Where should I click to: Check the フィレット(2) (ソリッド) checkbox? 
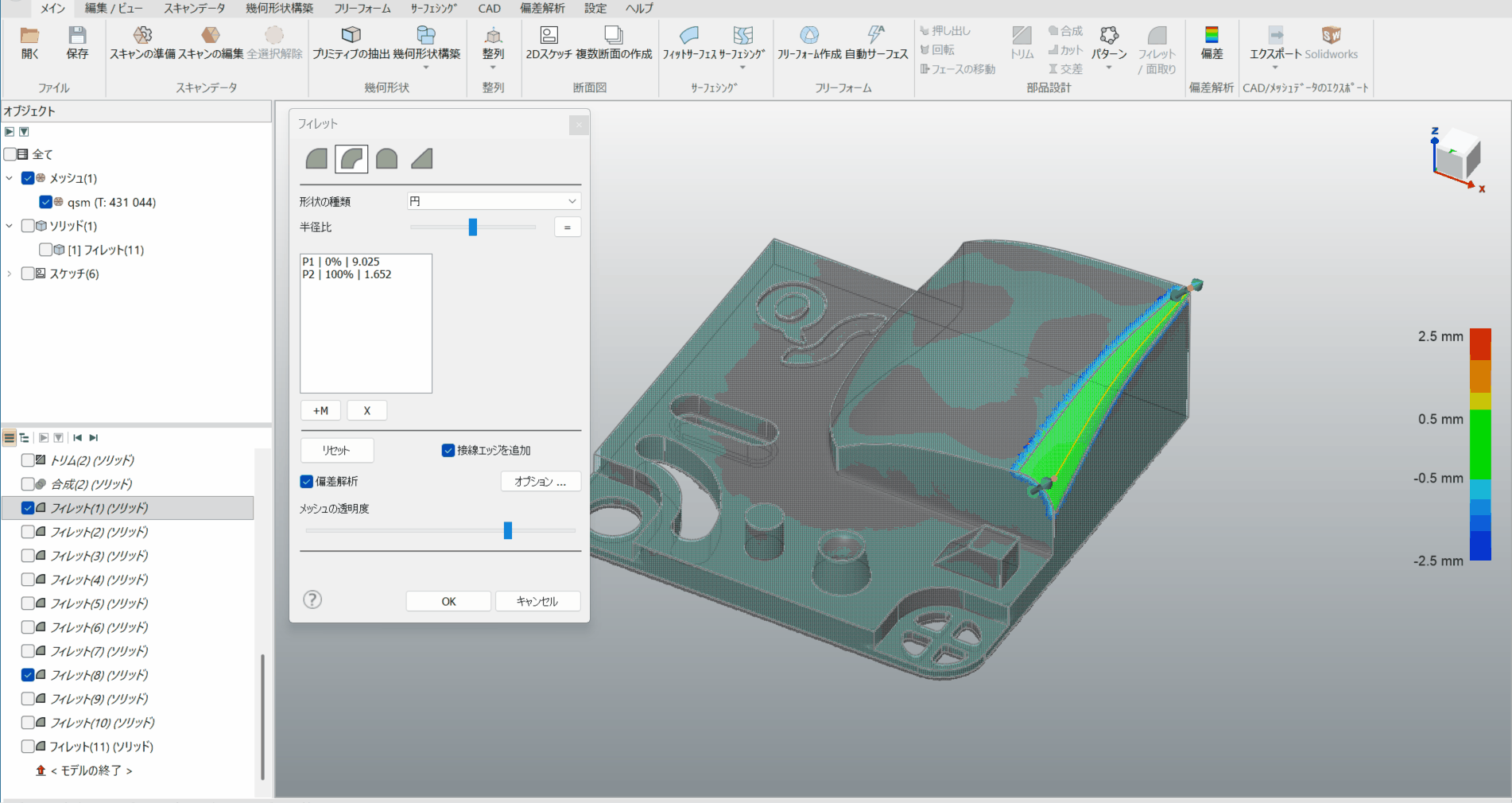(x=28, y=532)
